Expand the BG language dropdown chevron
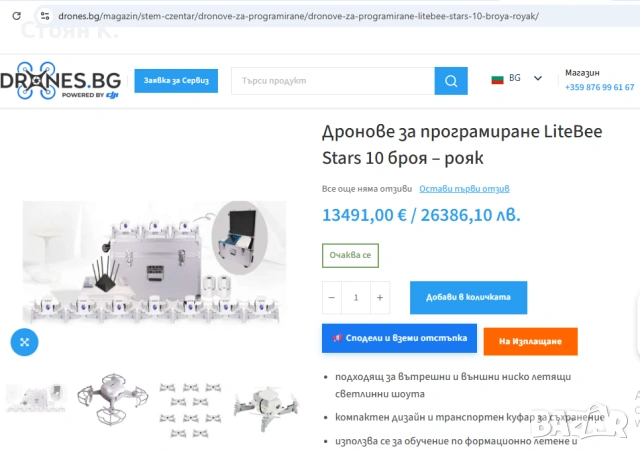Image resolution: width=640 pixels, height=451 pixels. click(538, 78)
